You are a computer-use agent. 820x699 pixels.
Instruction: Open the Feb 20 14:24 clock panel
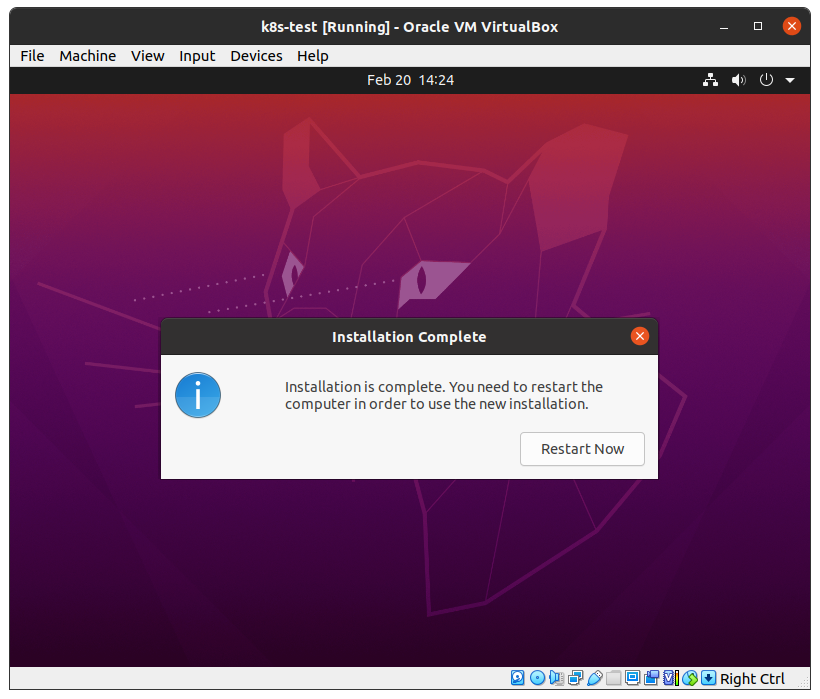coord(411,80)
